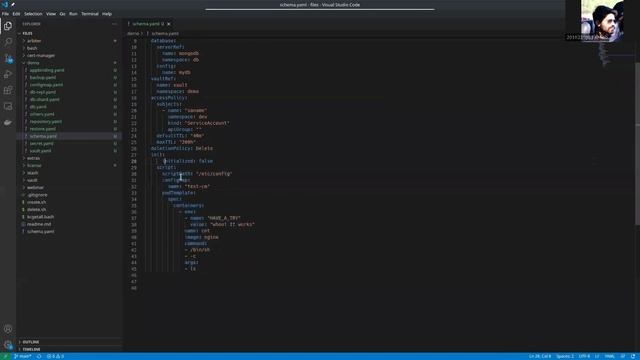Click YAML language mode in status bar

pos(610,356)
